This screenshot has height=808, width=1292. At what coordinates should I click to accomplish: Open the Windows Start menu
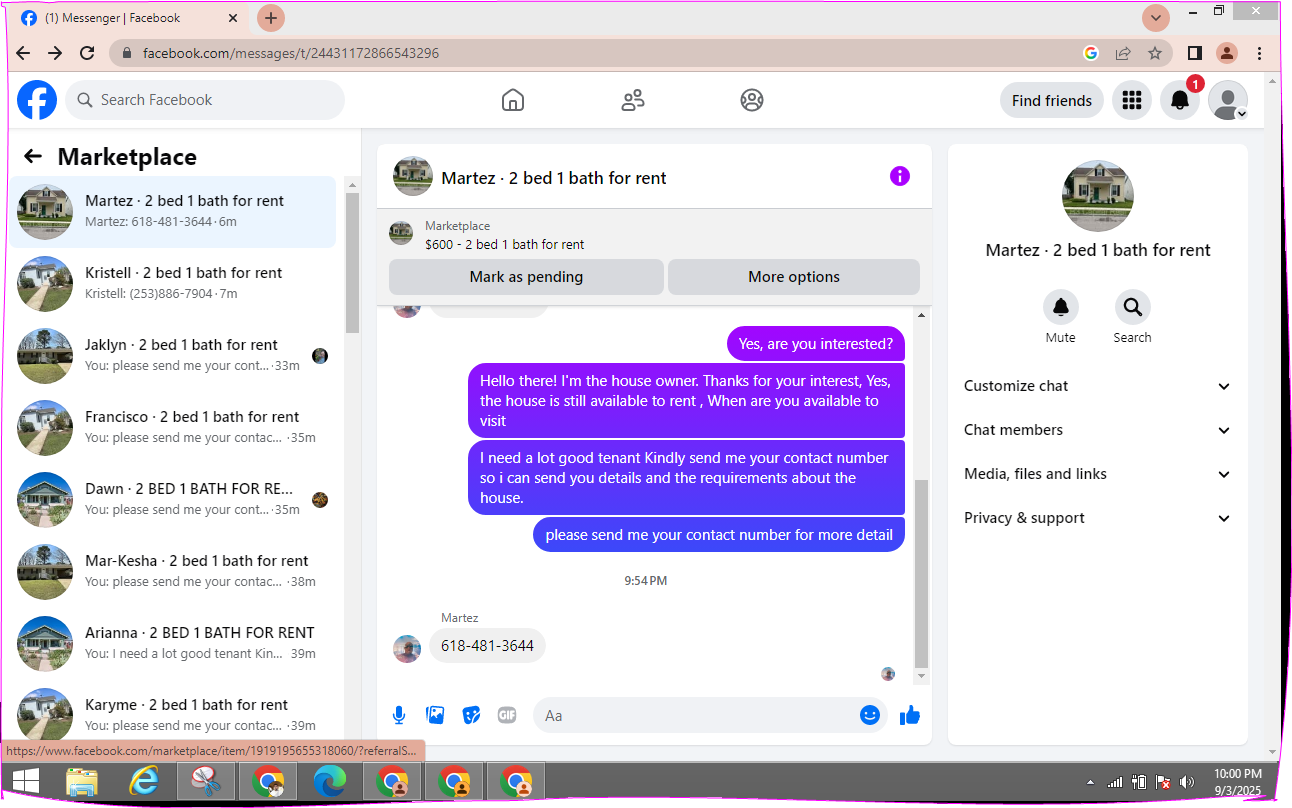[26, 781]
